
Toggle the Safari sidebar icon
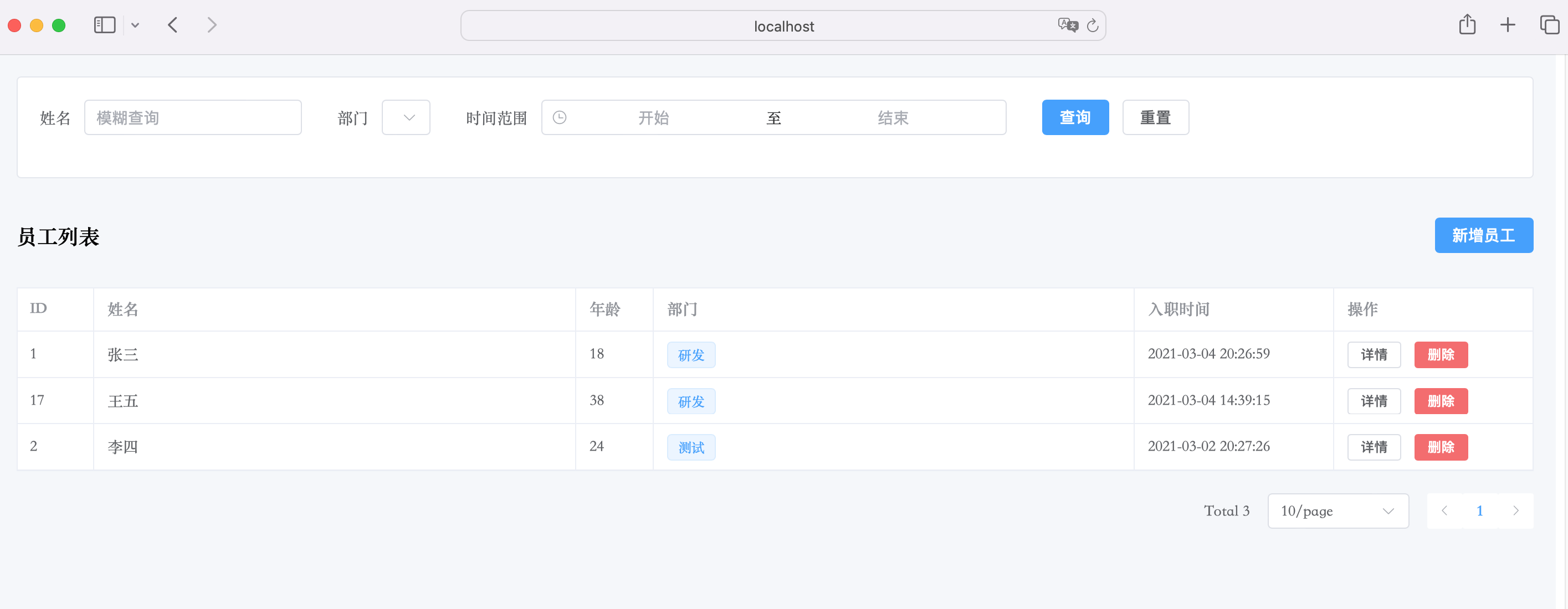click(104, 25)
